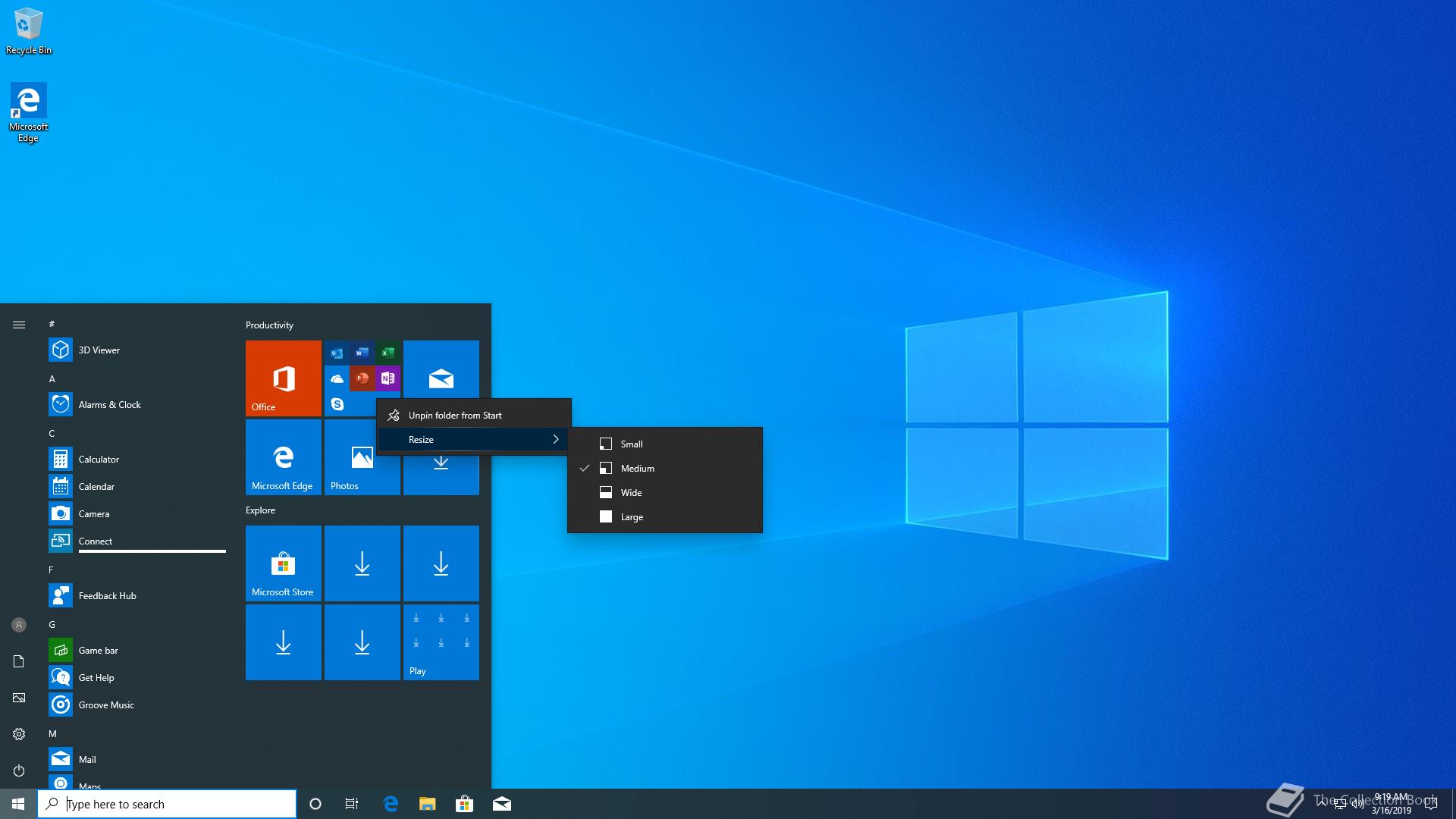1456x819 pixels.
Task: Select Unpin folder from Start
Action: tap(474, 415)
